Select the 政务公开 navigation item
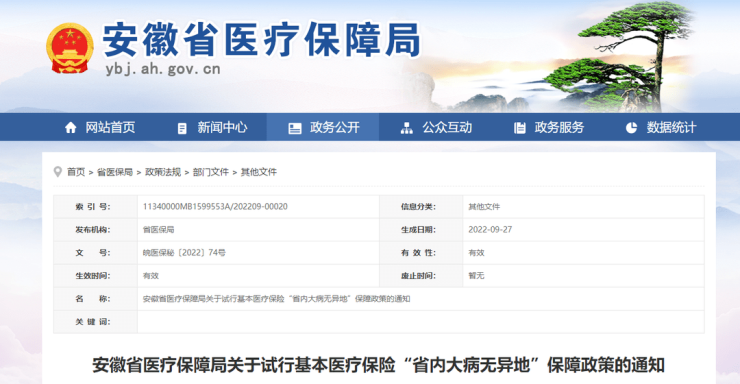The image size is (740, 384). (x=323, y=127)
